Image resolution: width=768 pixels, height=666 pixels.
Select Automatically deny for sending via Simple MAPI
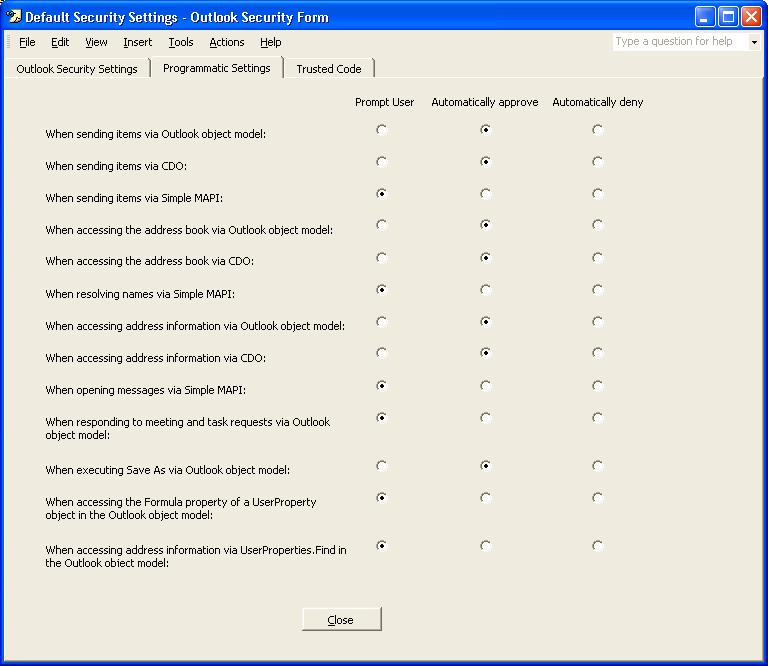pyautogui.click(x=597, y=194)
